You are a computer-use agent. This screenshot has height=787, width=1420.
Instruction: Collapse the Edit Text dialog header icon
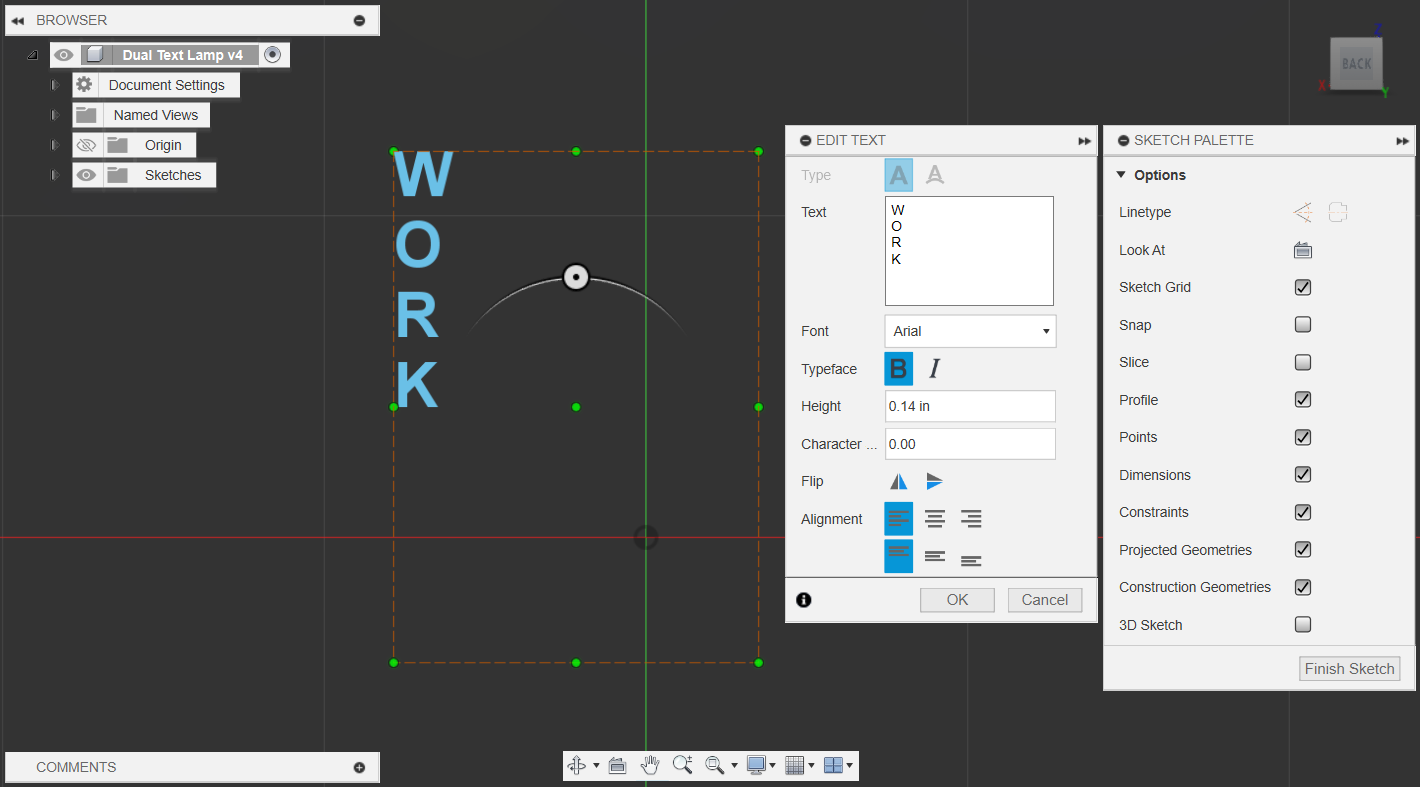[805, 141]
